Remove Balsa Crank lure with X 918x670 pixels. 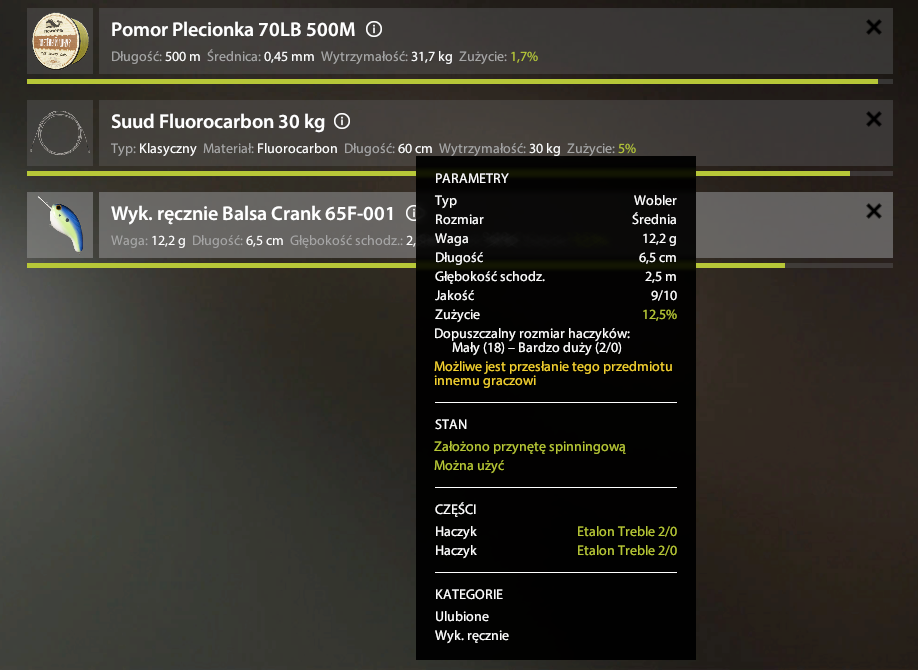874,211
